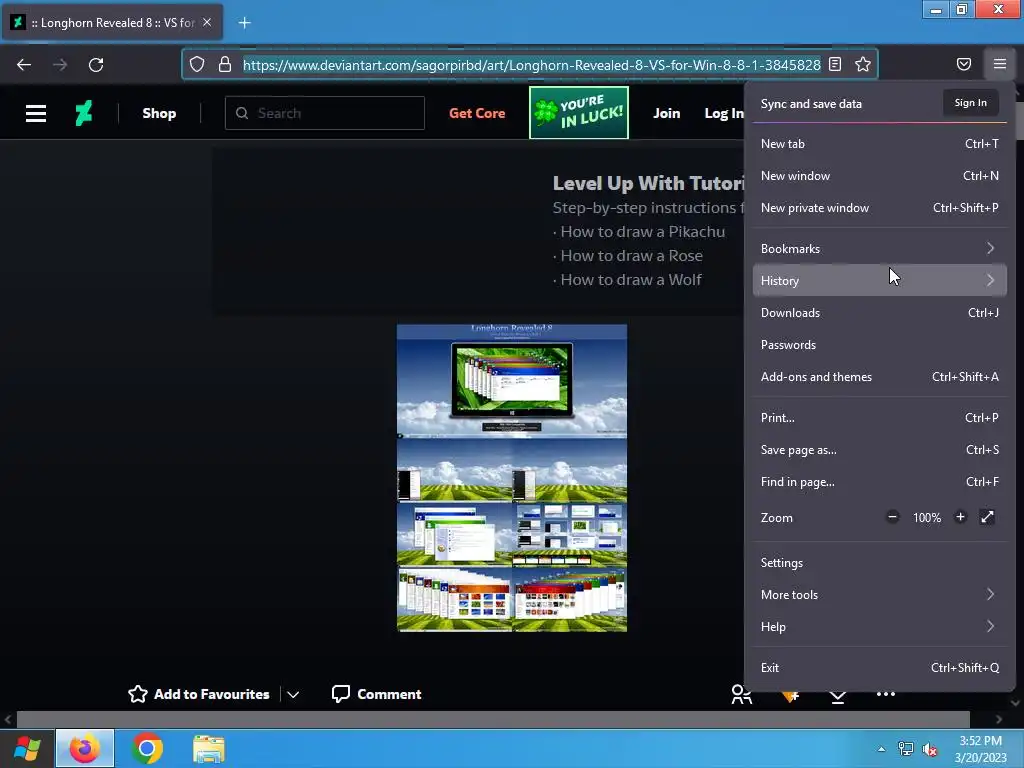Open a new tab with plus button
The image size is (1024, 768).
pyautogui.click(x=244, y=23)
